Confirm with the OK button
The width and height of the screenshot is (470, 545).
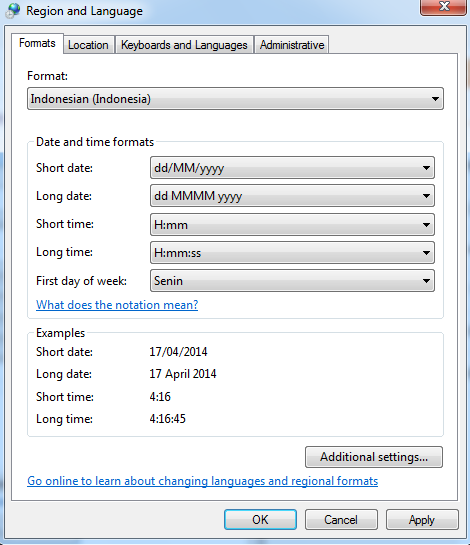pos(260,520)
